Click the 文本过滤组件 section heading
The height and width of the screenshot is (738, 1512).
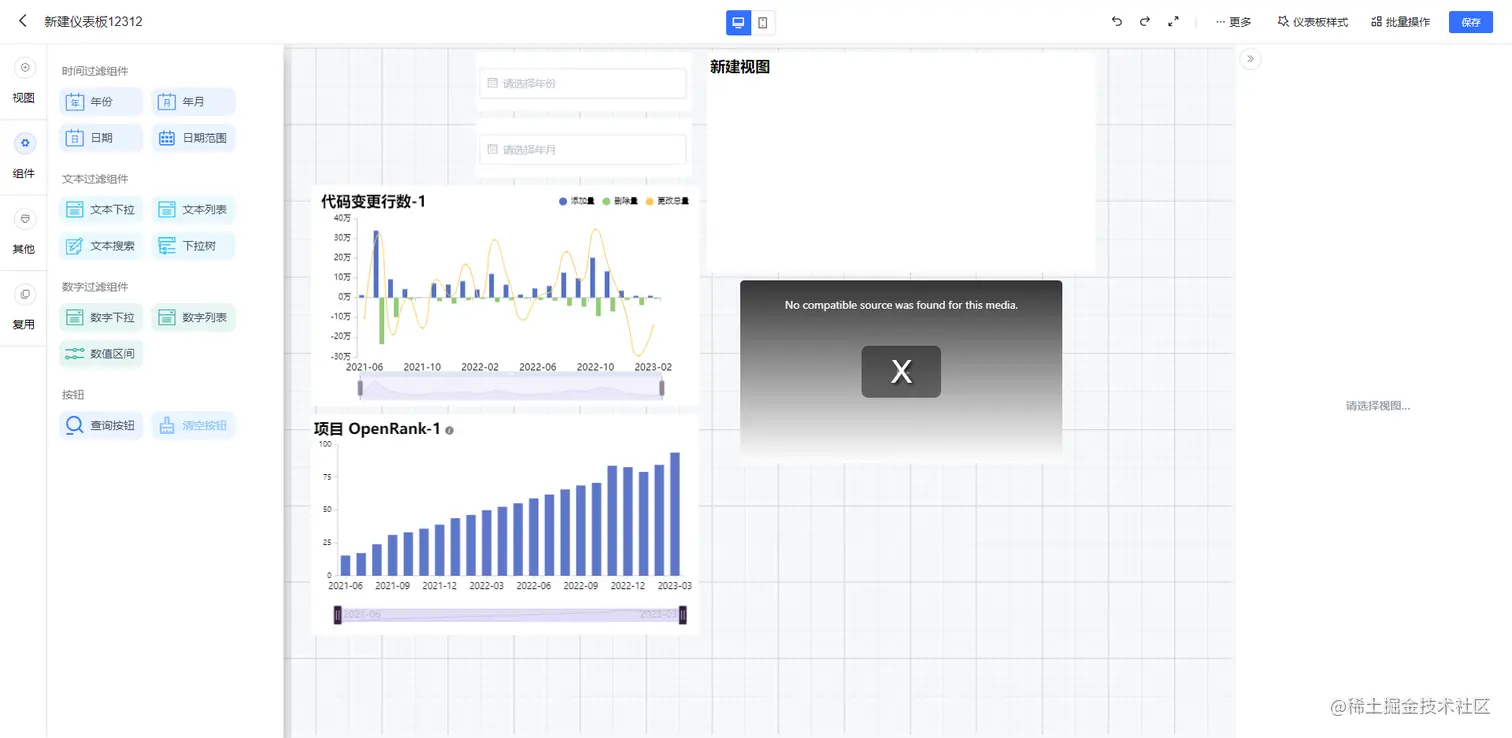point(95,179)
